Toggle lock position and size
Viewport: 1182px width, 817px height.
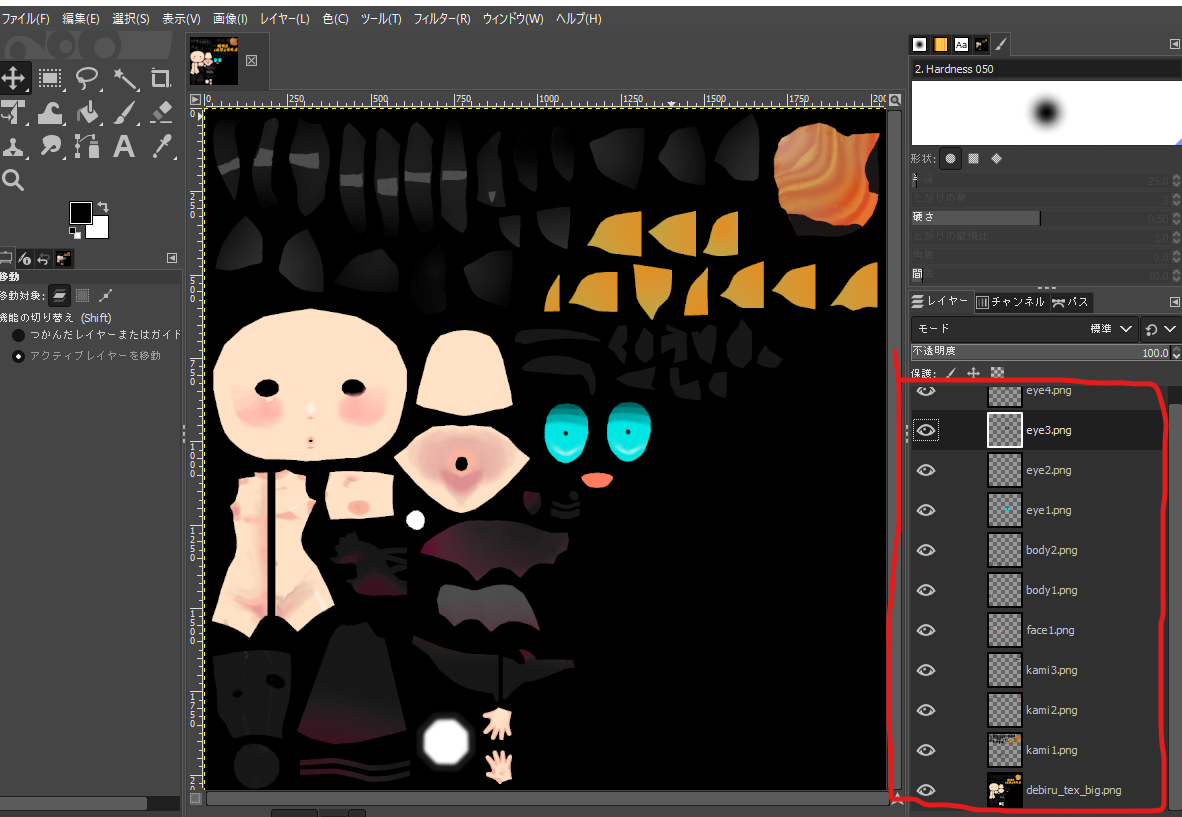974,372
